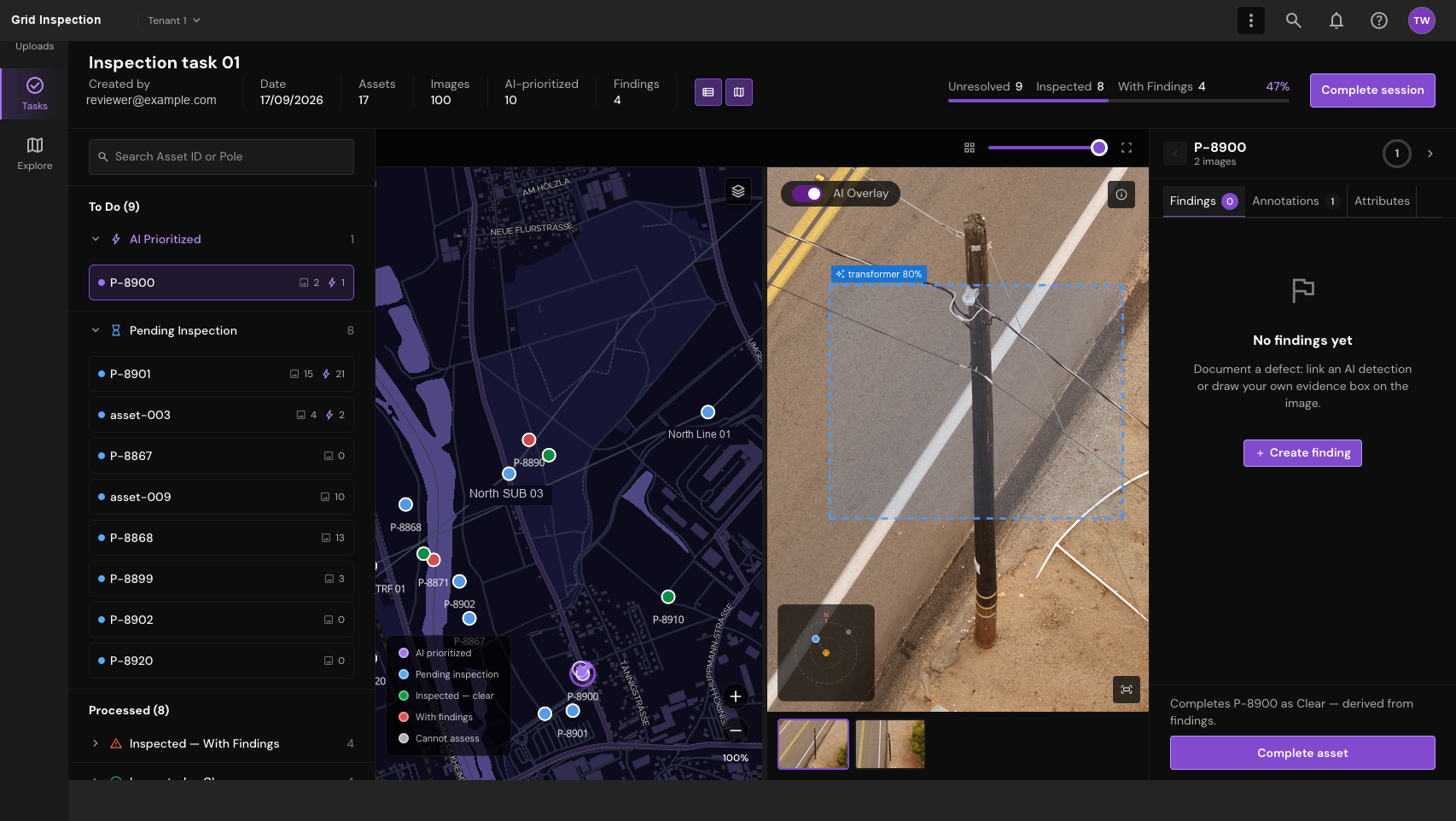Open the Attributes tab

(1381, 201)
